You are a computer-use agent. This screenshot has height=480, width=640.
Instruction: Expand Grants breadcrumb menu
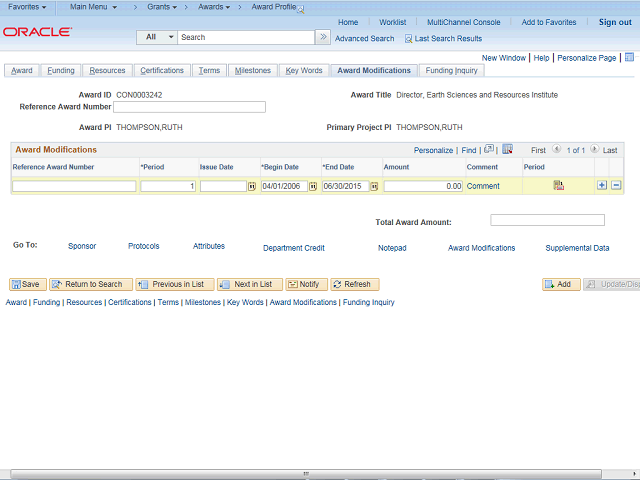coord(162,7)
